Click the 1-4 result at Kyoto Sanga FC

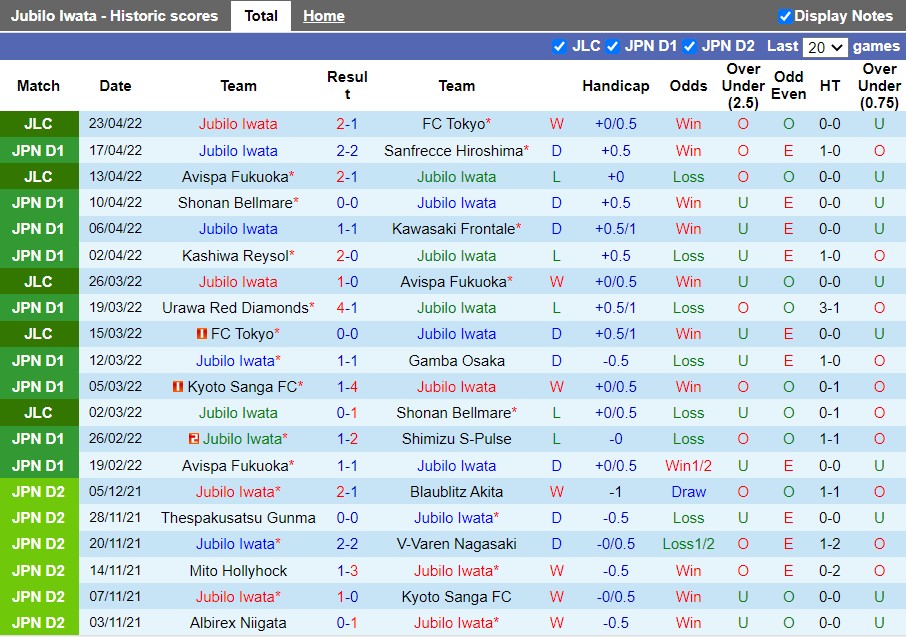point(347,387)
